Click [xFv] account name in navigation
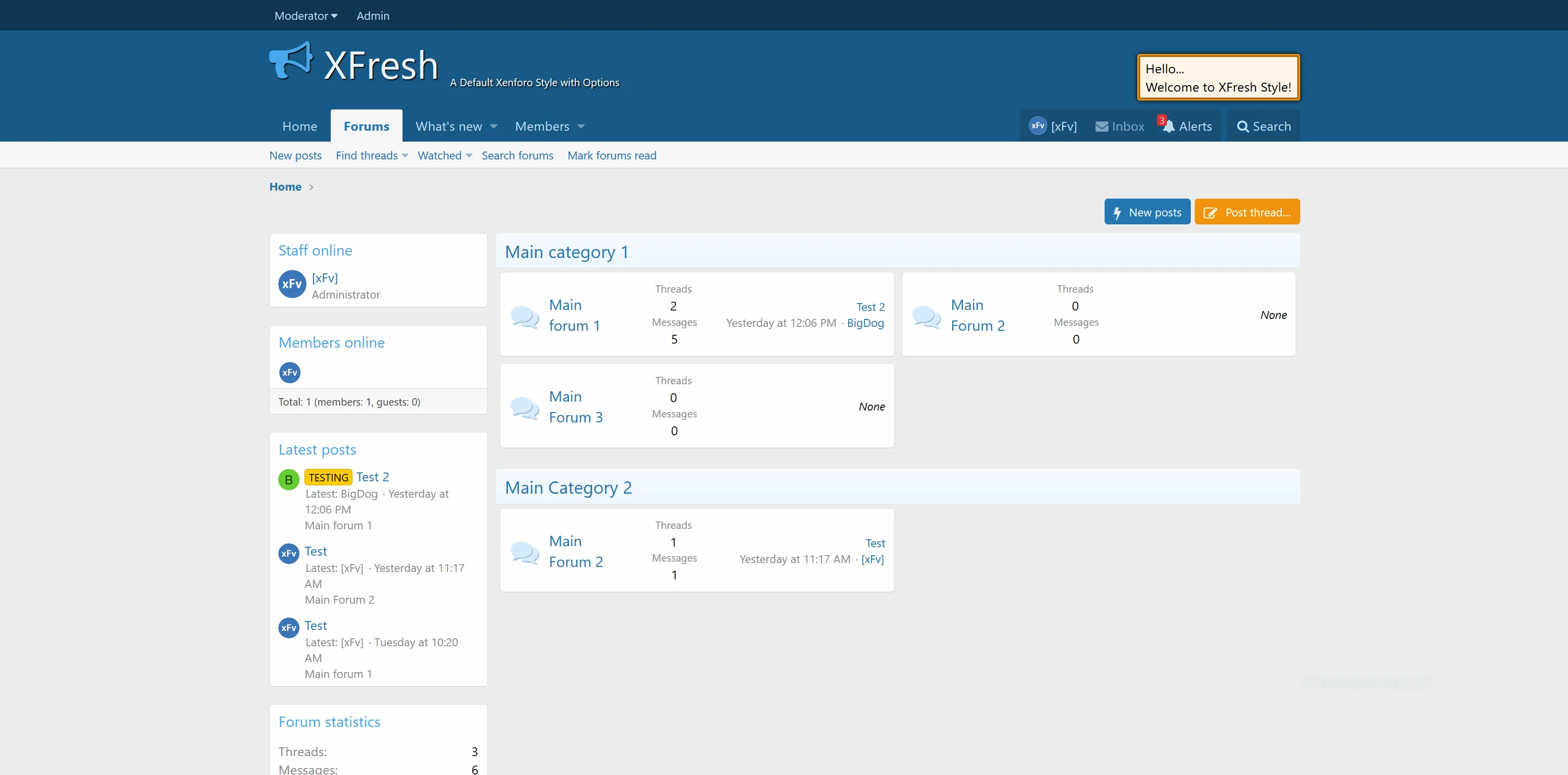Image resolution: width=1568 pixels, height=775 pixels. click(x=1064, y=127)
